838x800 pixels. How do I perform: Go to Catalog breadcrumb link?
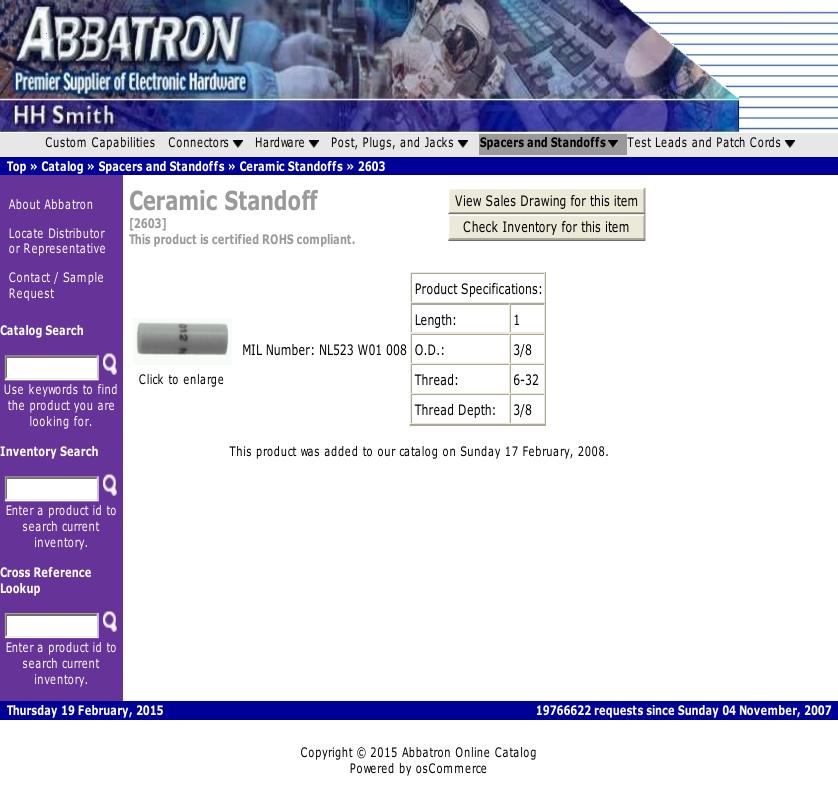[62, 167]
